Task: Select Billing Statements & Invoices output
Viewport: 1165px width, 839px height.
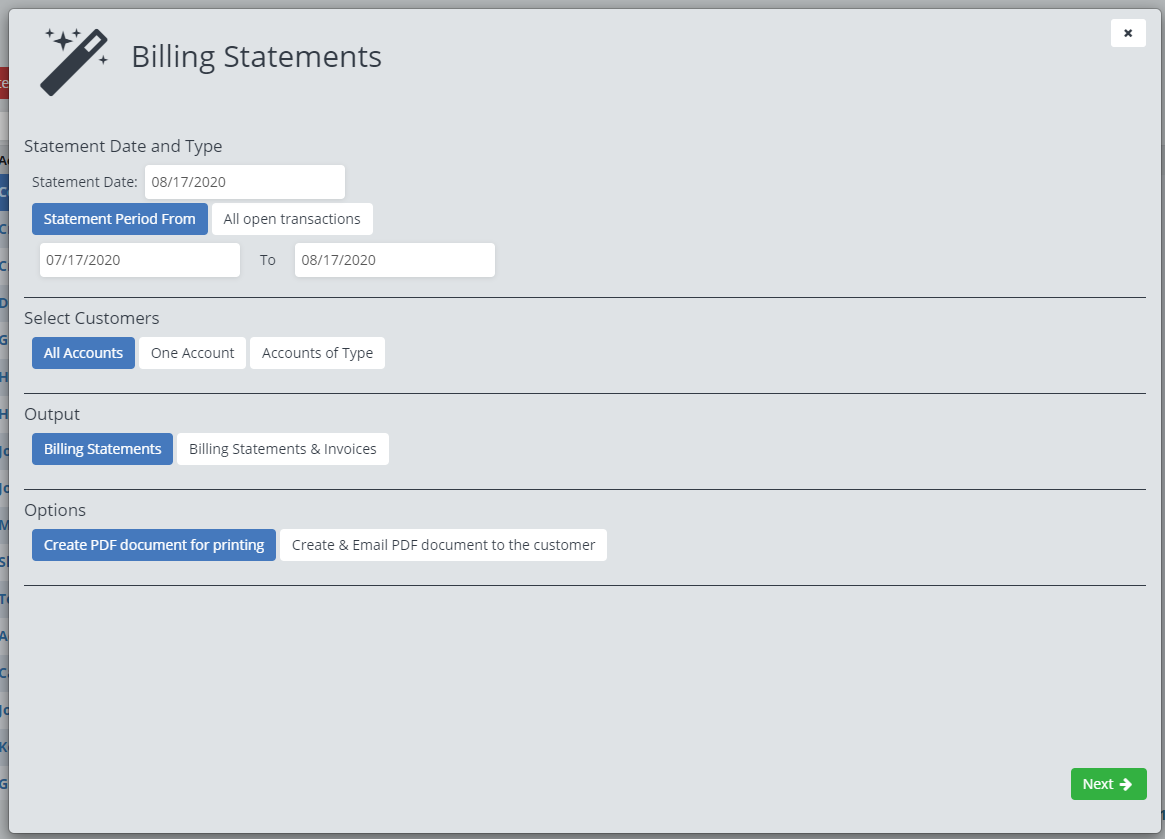Action: tap(283, 449)
